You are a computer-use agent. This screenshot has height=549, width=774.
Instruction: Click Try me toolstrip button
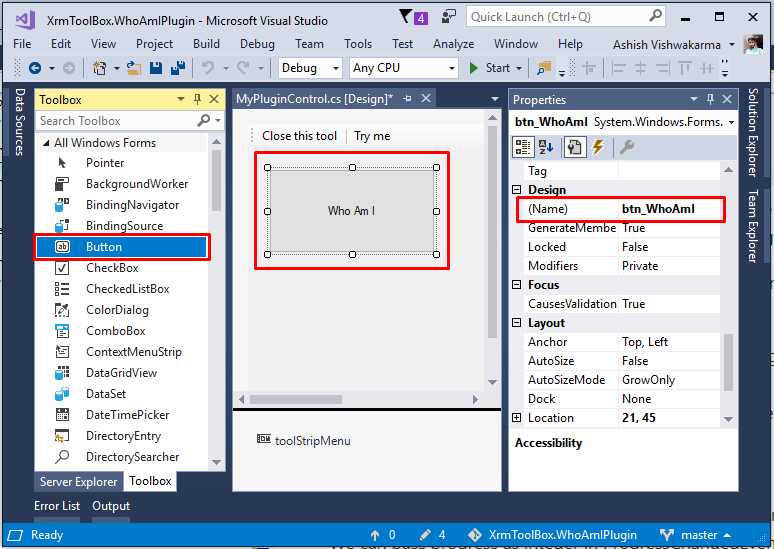point(372,136)
